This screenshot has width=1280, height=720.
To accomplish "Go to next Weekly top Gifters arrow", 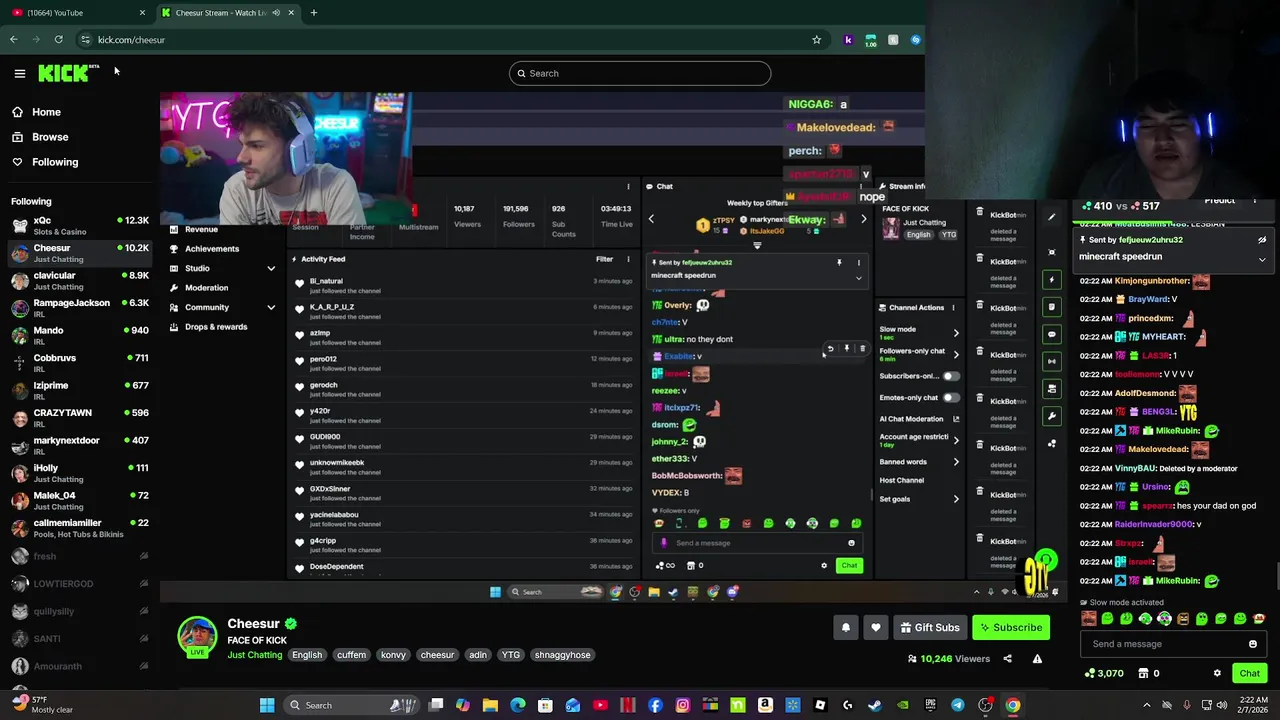I will click(864, 219).
